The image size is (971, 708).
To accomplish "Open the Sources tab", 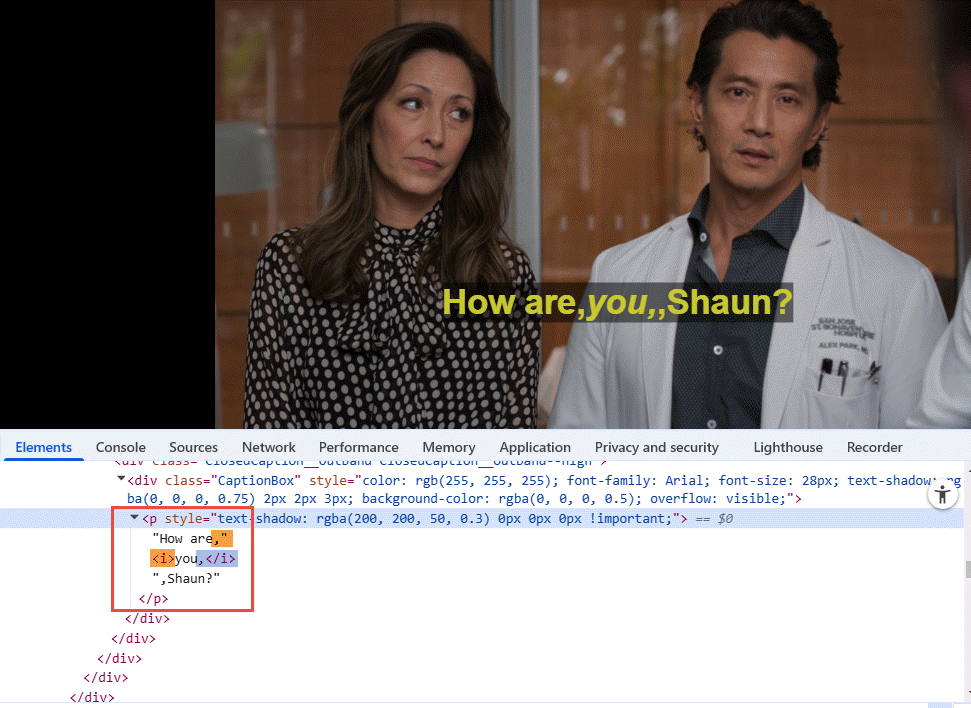I will pyautogui.click(x=193, y=447).
